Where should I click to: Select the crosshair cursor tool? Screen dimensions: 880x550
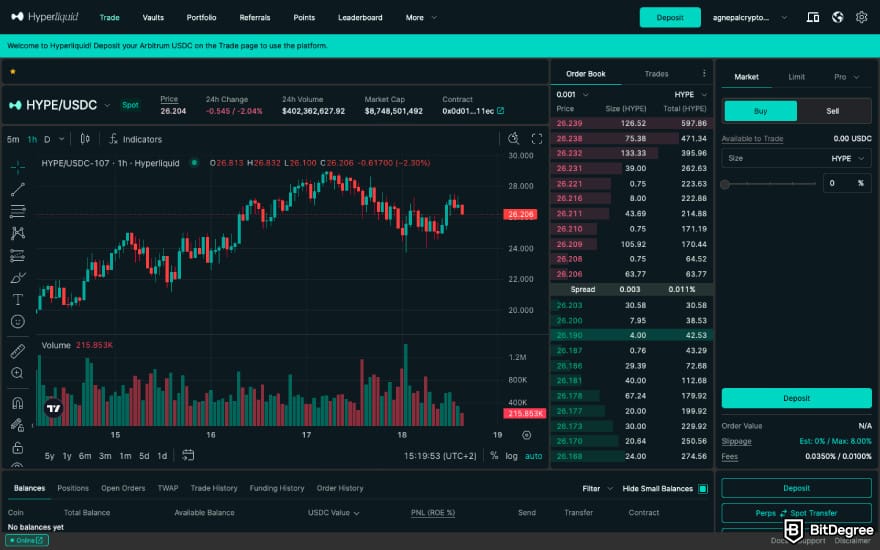18,167
